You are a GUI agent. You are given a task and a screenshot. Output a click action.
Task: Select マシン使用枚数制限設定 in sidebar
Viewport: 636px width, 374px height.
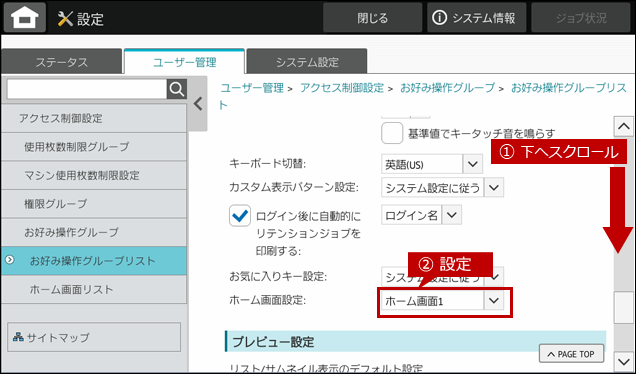coord(94,175)
